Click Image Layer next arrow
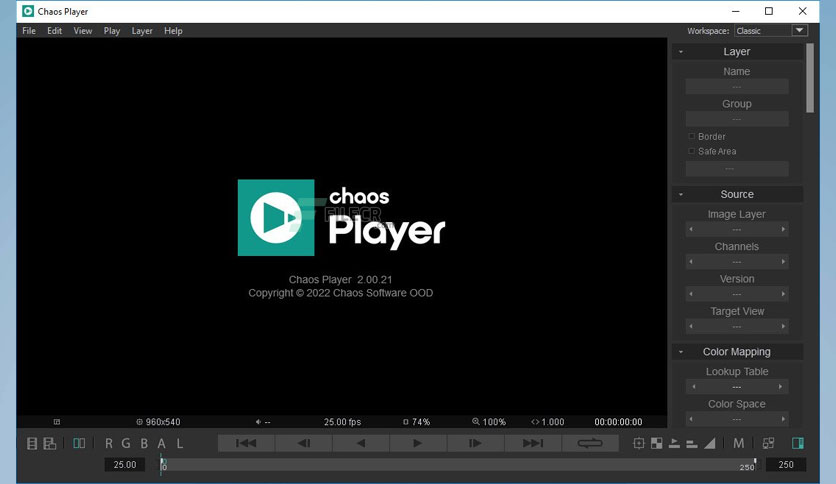This screenshot has width=836, height=484. coord(783,229)
